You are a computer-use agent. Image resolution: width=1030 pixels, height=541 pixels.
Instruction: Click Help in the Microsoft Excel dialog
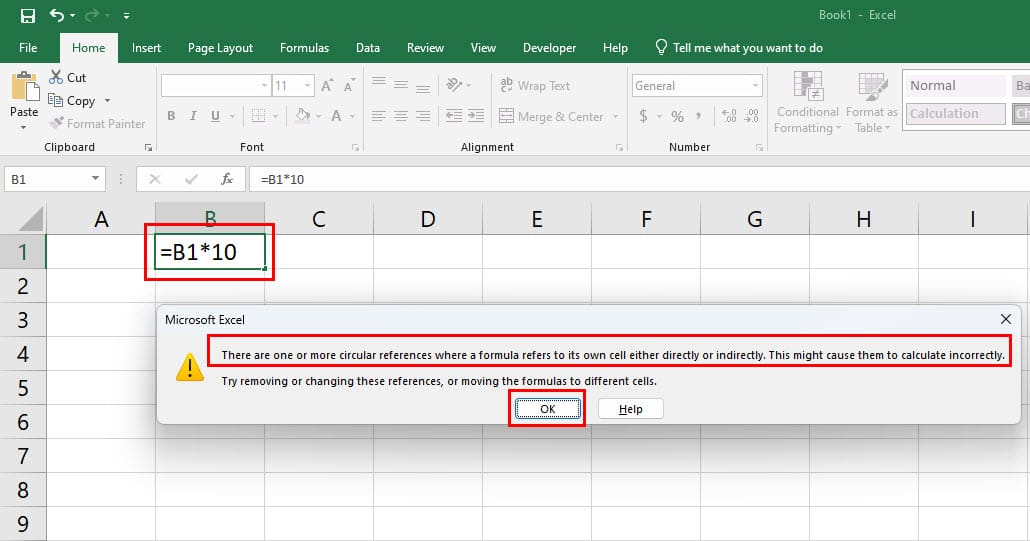(x=631, y=409)
